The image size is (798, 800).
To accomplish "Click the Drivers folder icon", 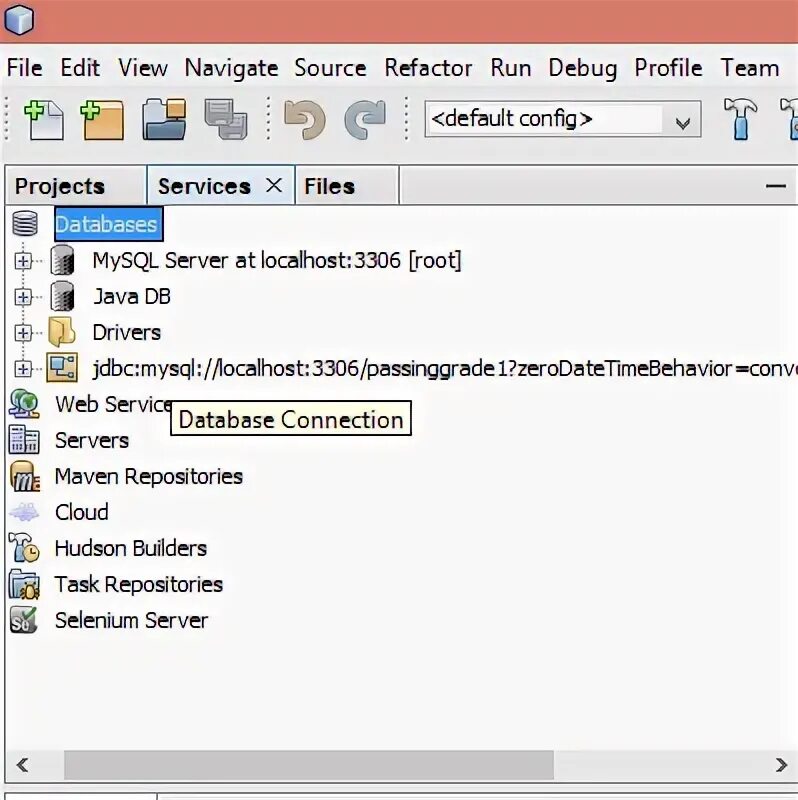I will click(x=62, y=332).
